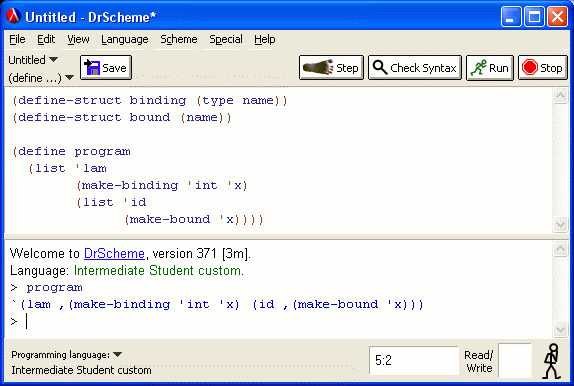The height and width of the screenshot is (386, 574).
Task: Click interactions pane scrollbar up arrow
Action: [x=560, y=249]
